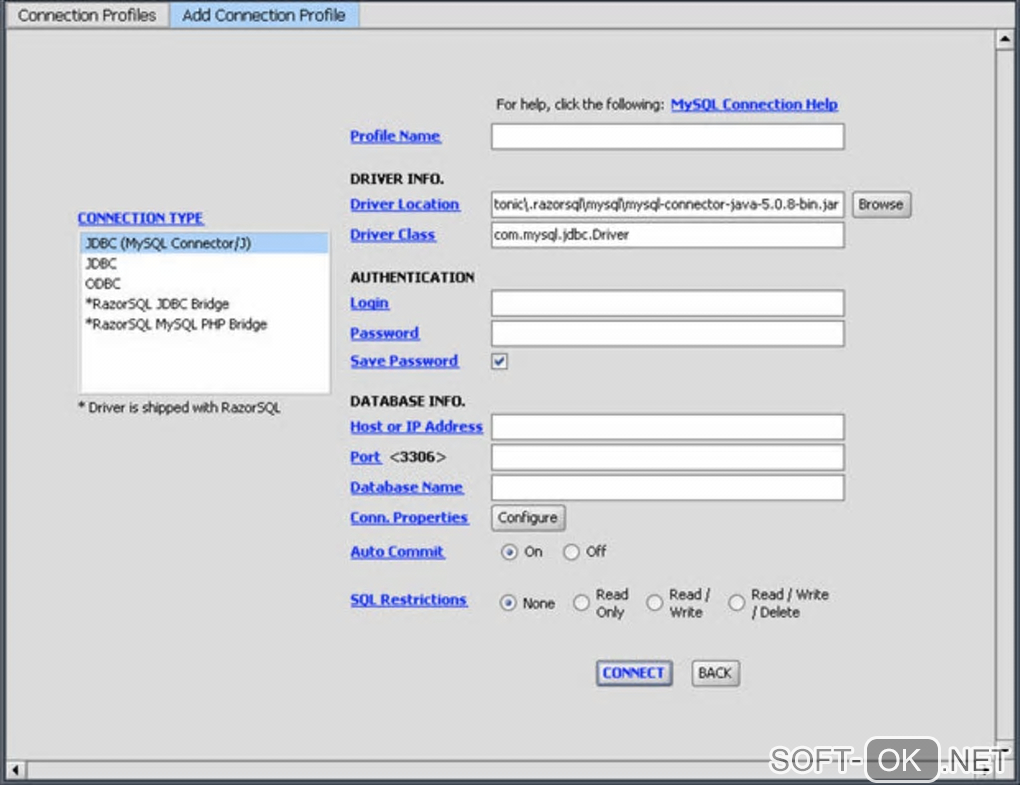
Task: Focus the Password input field
Action: click(667, 334)
